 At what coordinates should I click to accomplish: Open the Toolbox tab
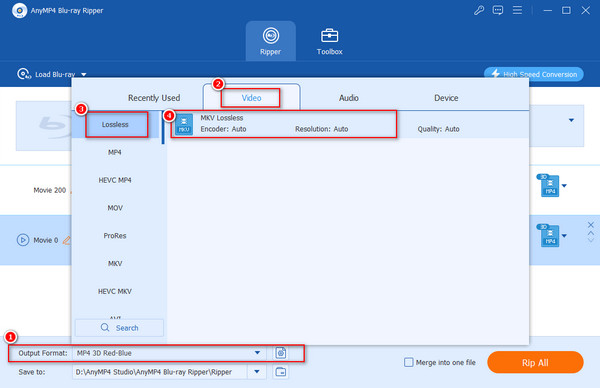click(329, 41)
